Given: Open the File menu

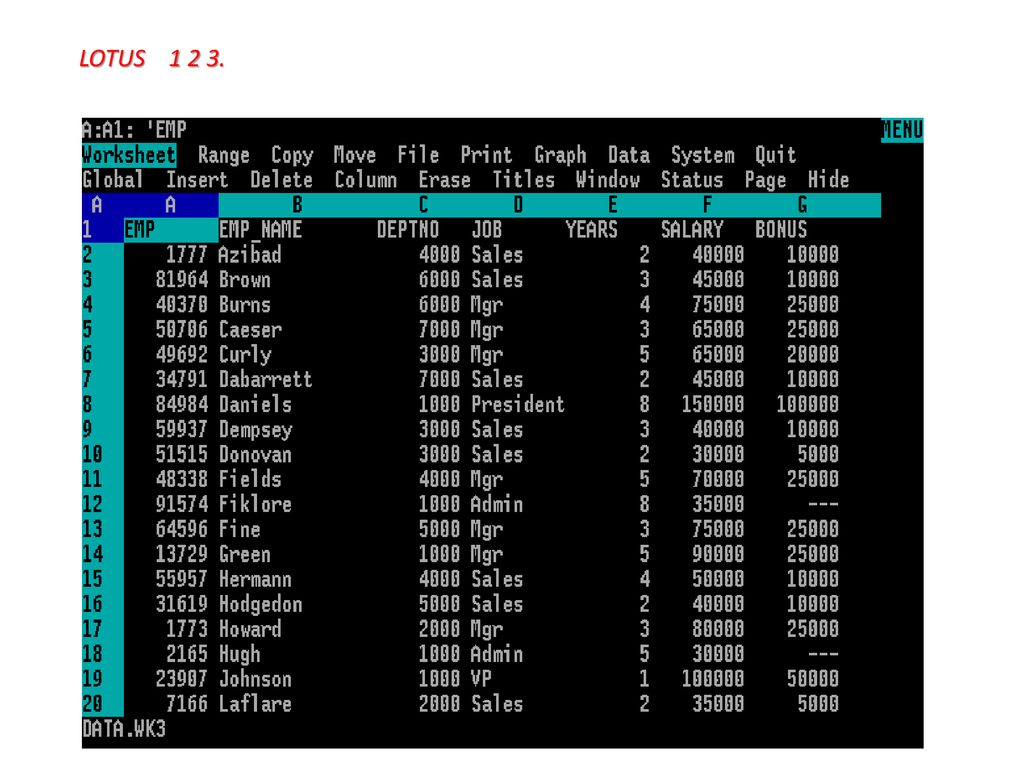Looking at the screenshot, I should pos(418,155).
